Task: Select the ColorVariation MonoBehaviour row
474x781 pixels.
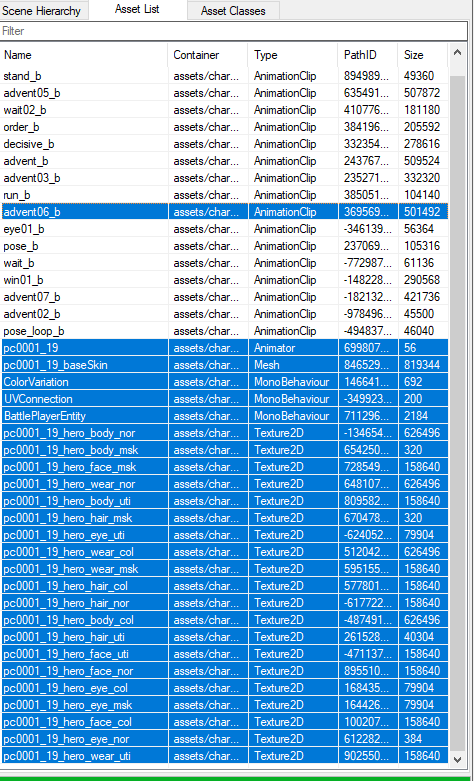Action: click(x=225, y=382)
